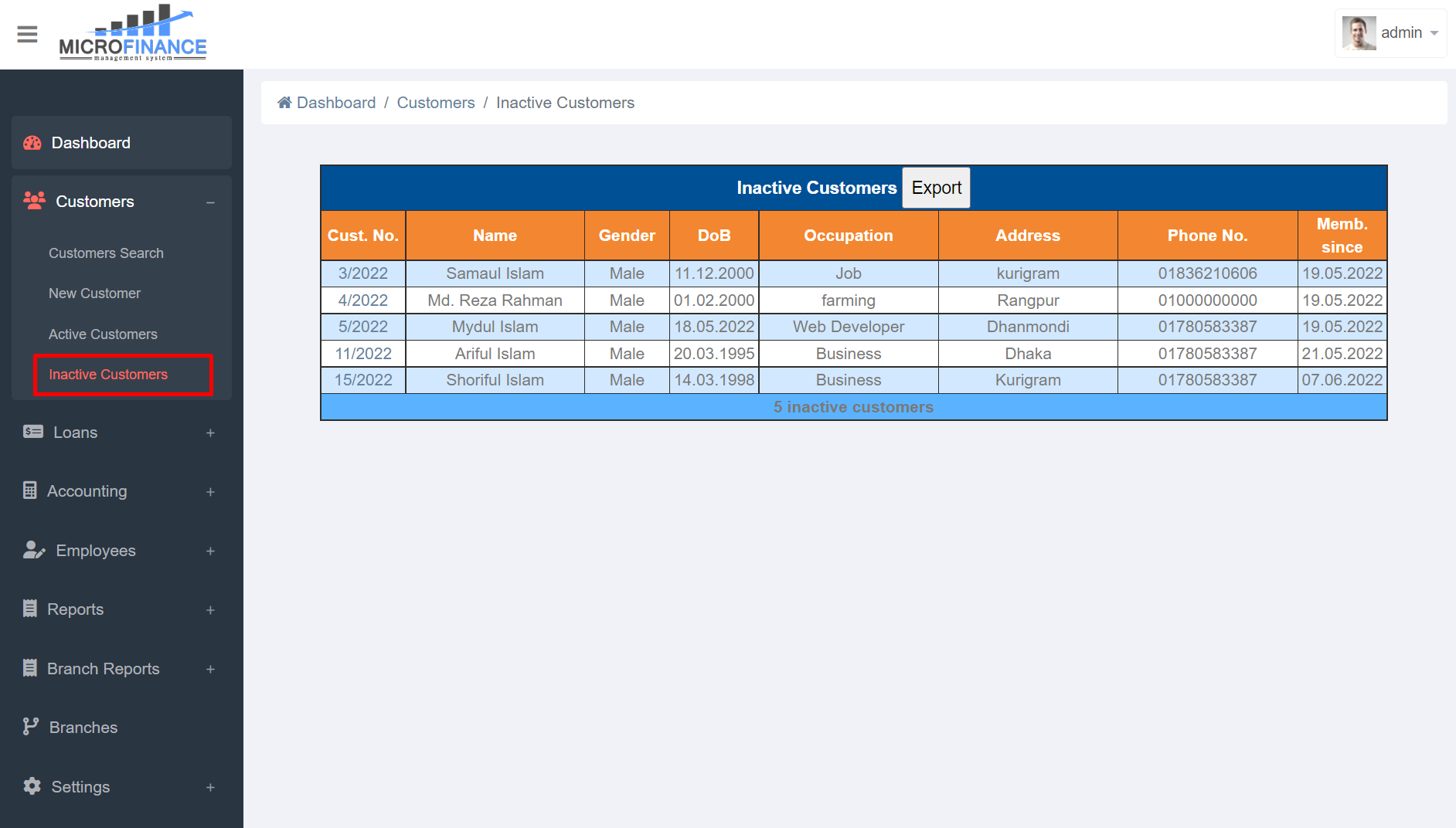
Task: Sort by Cust. No. column header
Action: (363, 236)
